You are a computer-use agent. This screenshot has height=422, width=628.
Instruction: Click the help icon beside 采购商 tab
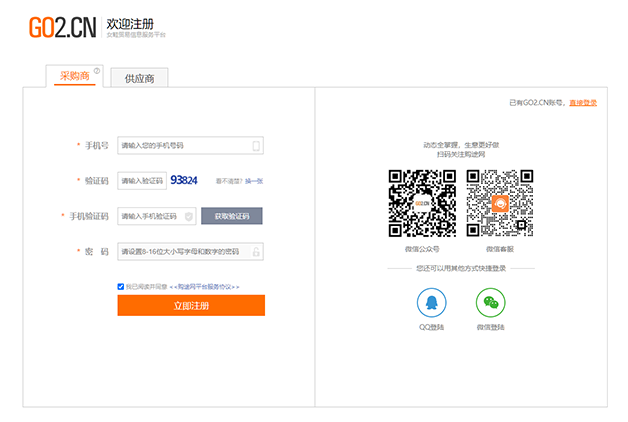pyautogui.click(x=97, y=70)
